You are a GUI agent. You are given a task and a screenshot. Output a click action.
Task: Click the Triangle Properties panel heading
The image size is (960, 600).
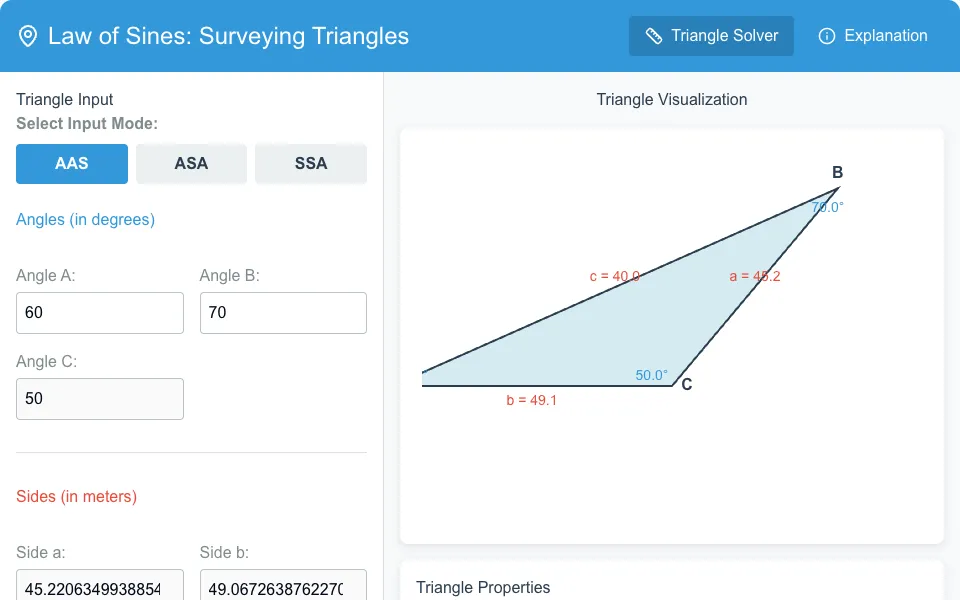tap(483, 588)
